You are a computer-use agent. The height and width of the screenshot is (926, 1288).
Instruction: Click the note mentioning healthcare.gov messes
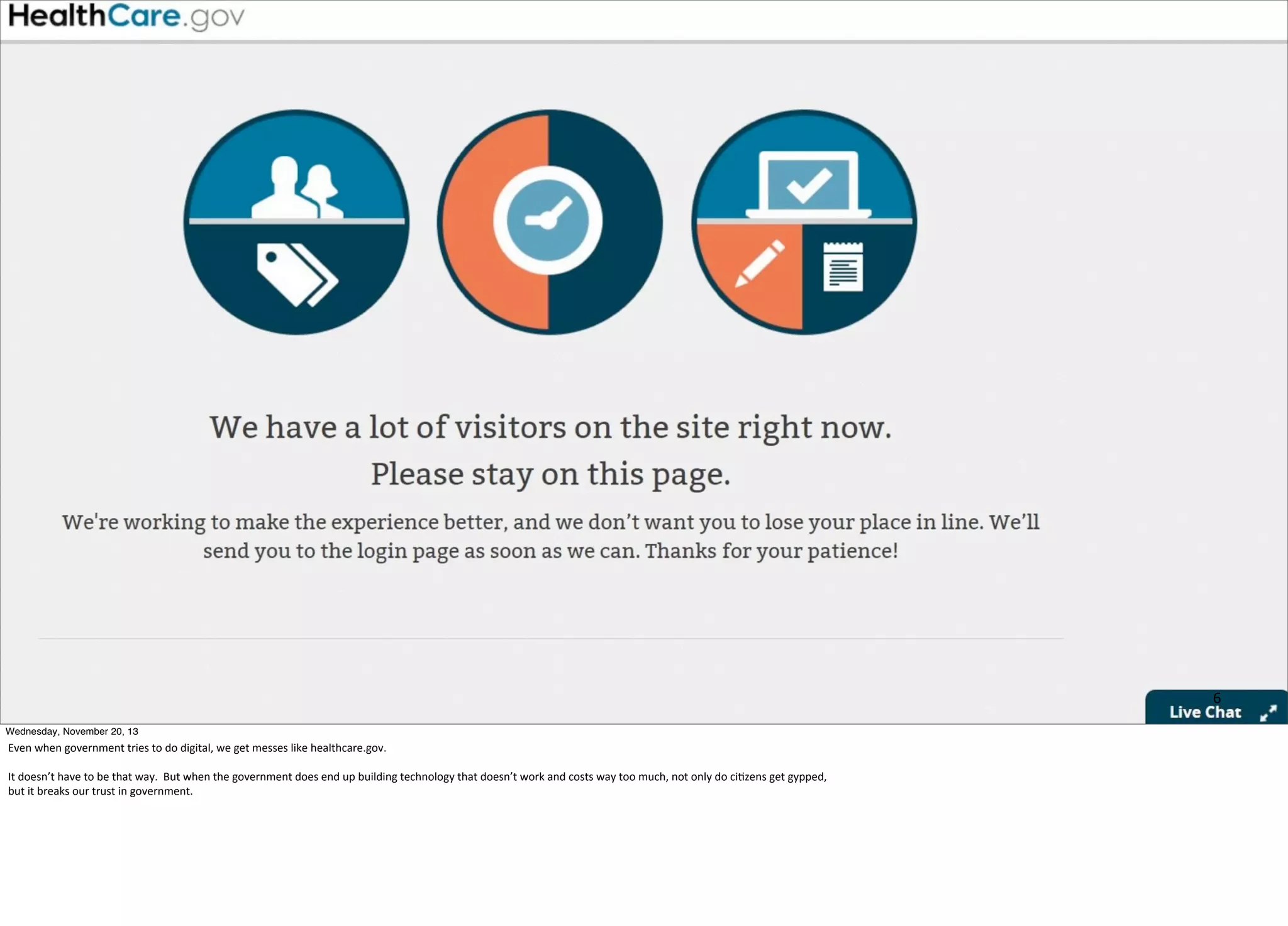[x=197, y=748]
